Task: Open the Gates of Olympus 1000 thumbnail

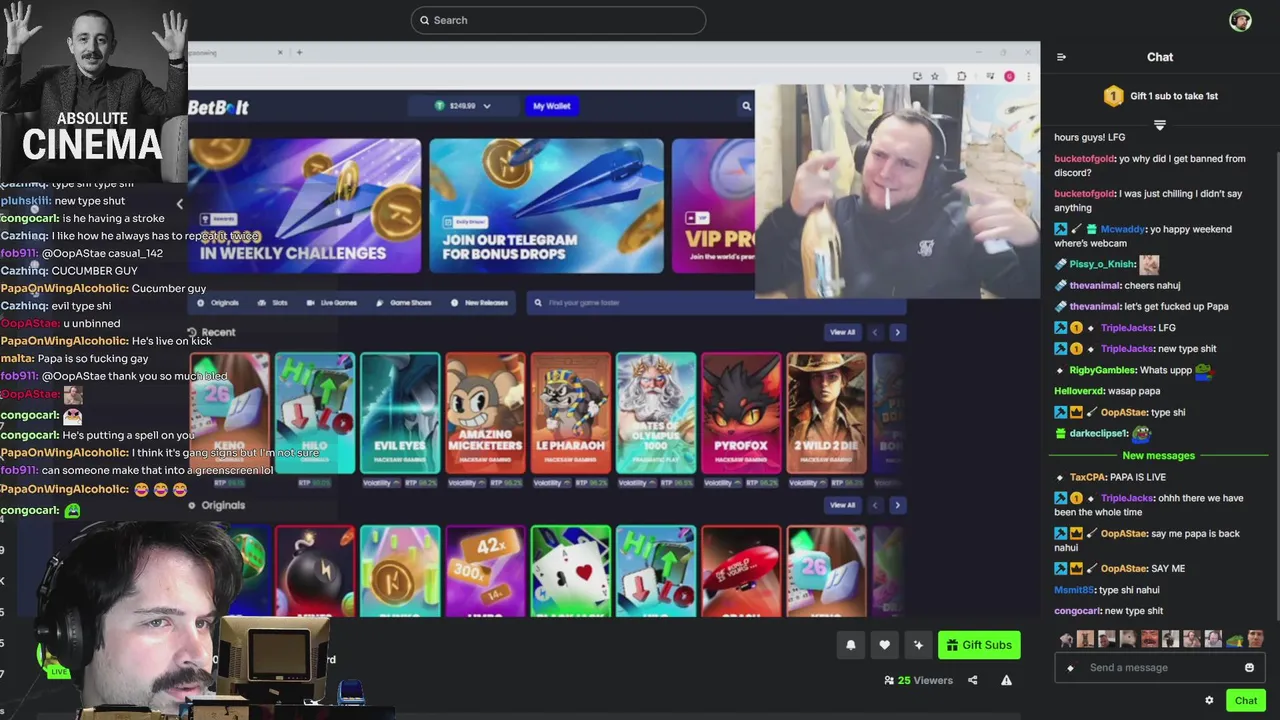Action: (656, 413)
